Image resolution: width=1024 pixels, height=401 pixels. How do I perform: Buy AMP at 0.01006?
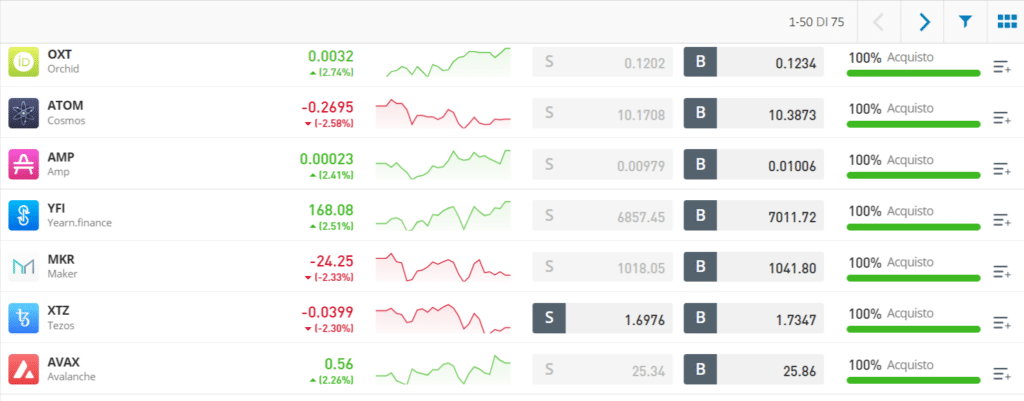[x=754, y=165]
